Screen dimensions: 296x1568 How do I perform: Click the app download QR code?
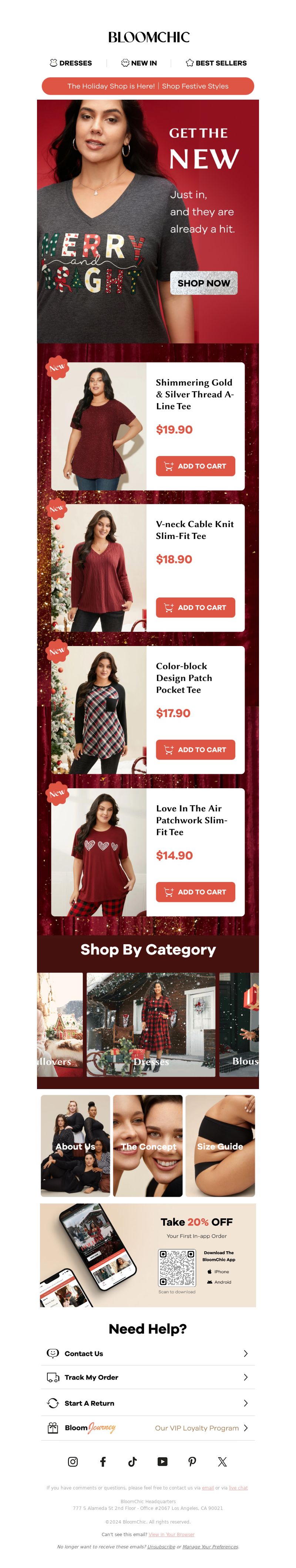[177, 1268]
